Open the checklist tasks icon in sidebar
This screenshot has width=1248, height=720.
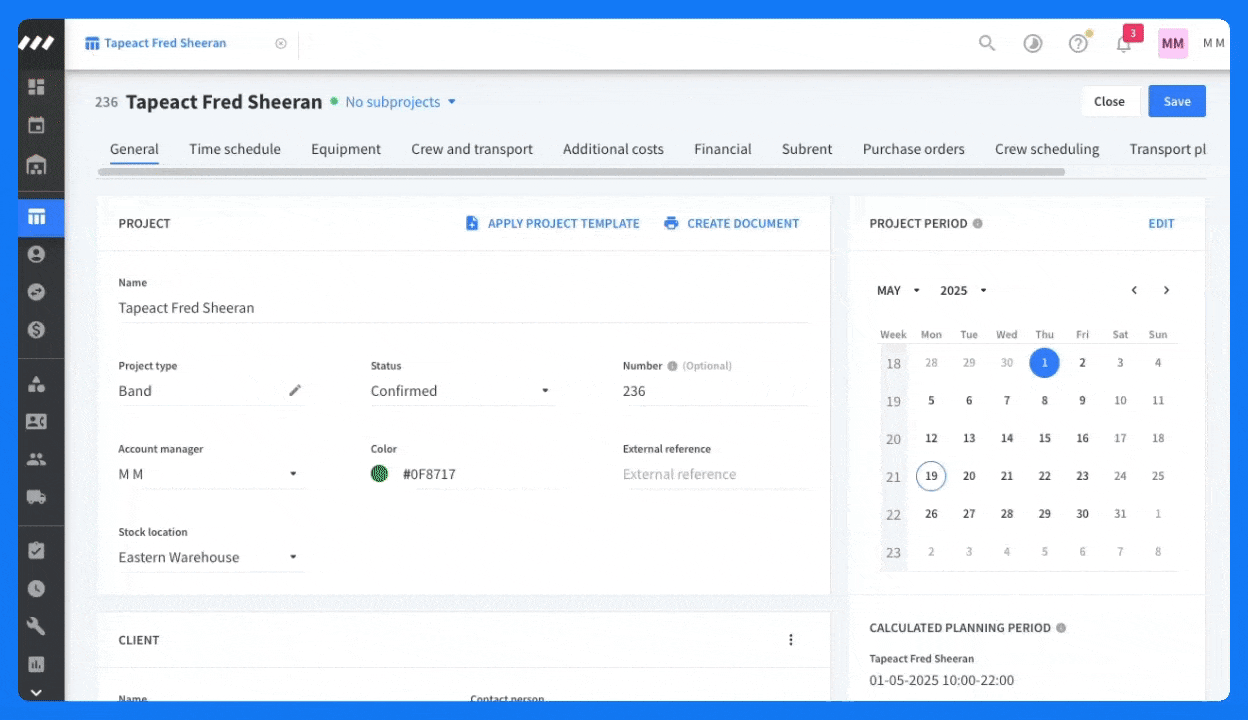[36, 550]
